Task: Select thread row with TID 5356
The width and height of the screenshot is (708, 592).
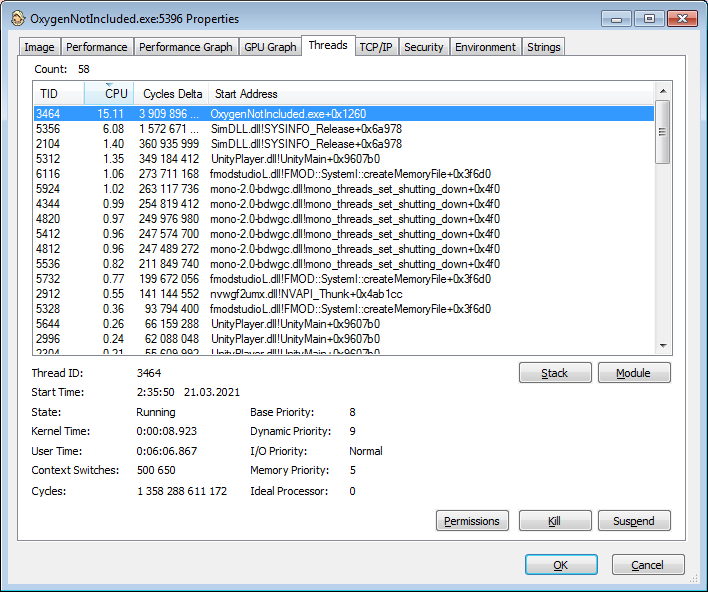Action: click(344, 129)
